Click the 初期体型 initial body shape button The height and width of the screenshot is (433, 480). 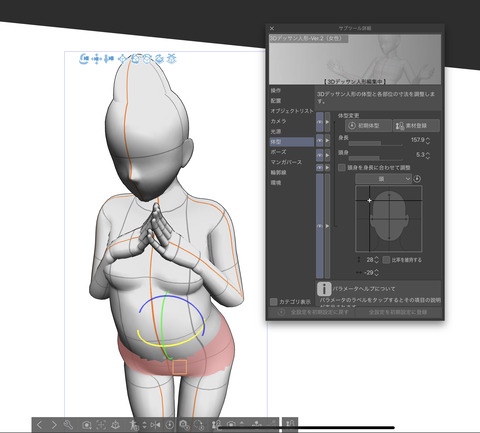click(x=368, y=126)
